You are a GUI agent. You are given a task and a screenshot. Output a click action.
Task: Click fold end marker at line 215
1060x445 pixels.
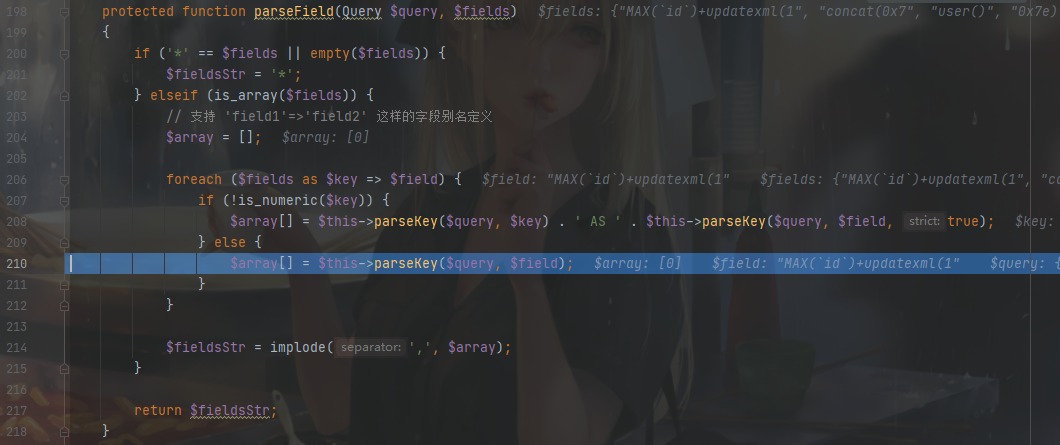[64, 369]
